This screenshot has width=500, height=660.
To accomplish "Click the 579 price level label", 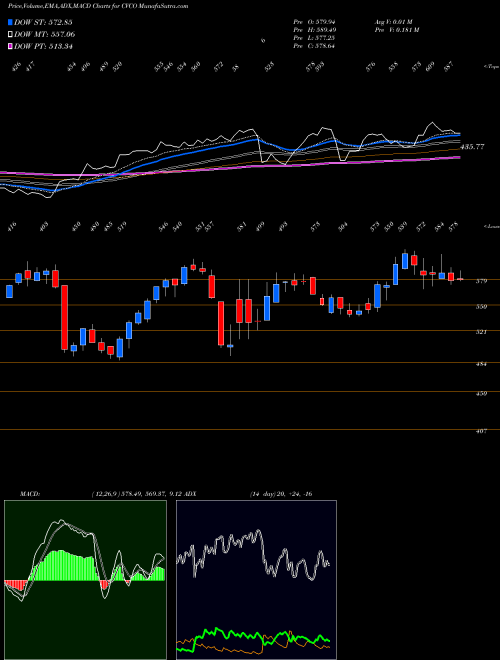I will 481,281.
